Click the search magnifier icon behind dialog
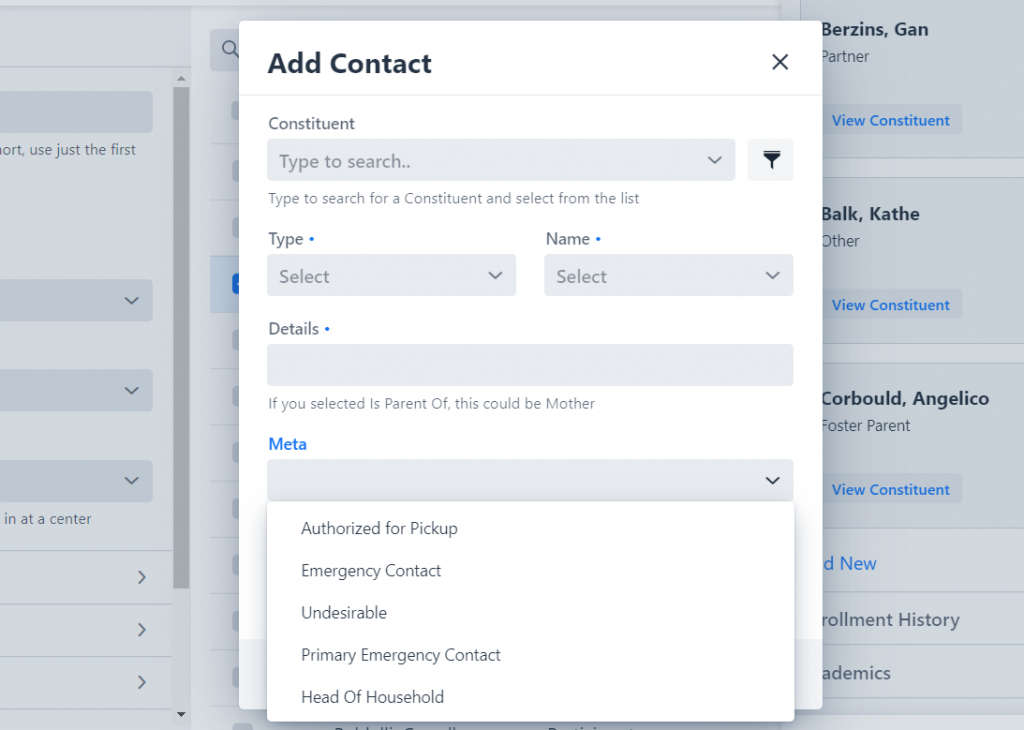Viewport: 1024px width, 730px height. pyautogui.click(x=229, y=49)
